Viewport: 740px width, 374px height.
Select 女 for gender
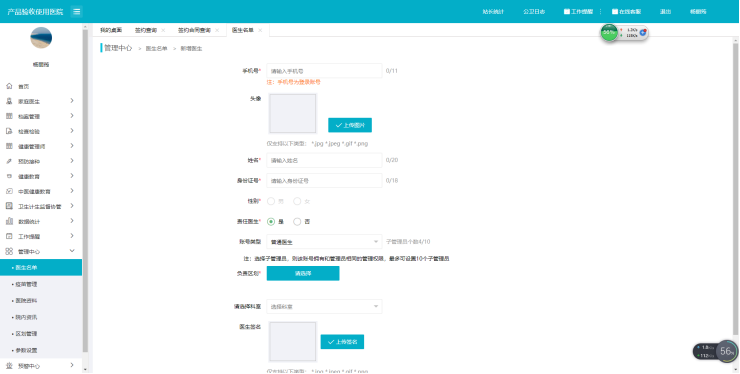click(297, 201)
